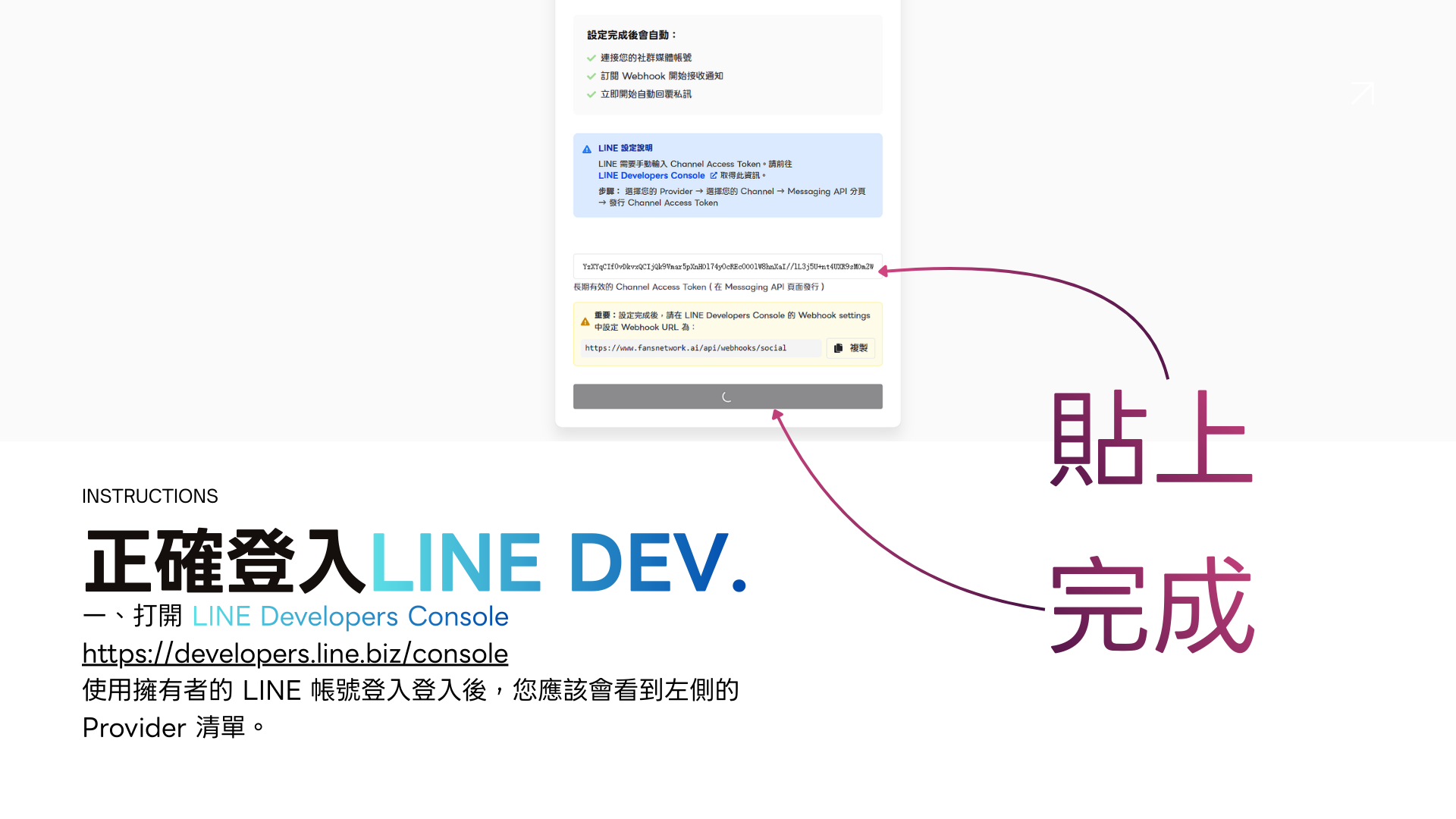
Task: Click the blue warning triangle beside LINE 設定說明
Action: point(587,149)
